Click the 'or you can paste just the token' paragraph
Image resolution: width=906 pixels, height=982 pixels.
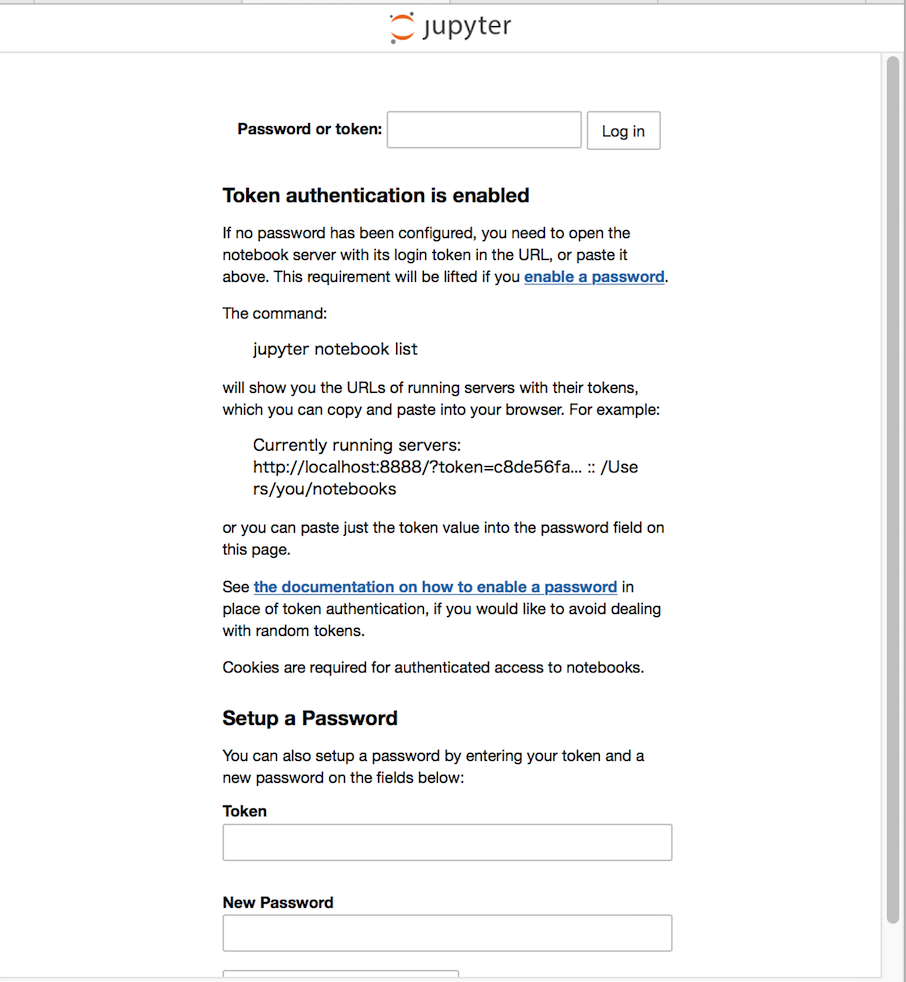tap(443, 527)
